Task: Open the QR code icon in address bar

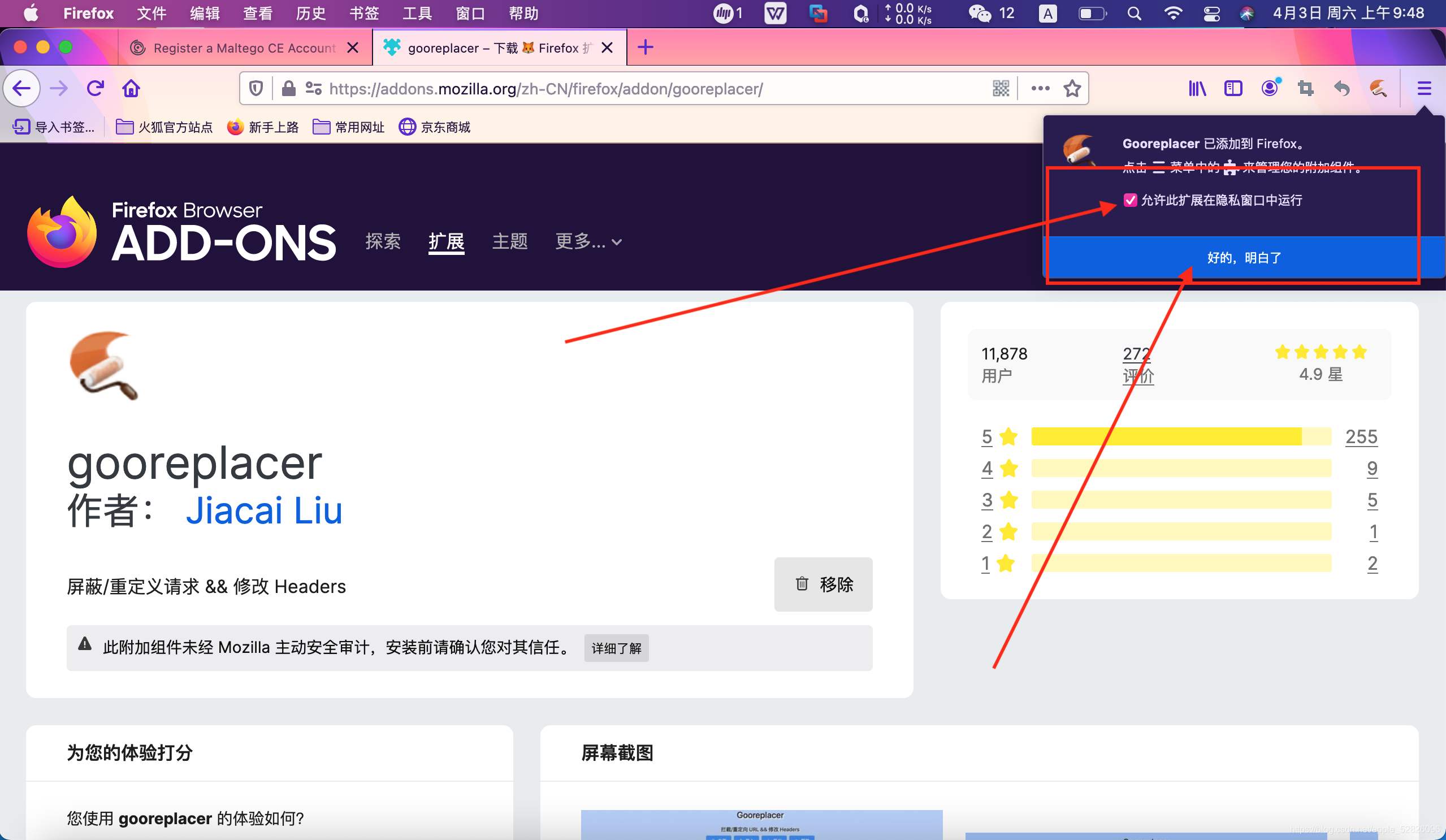Action: (x=1001, y=88)
